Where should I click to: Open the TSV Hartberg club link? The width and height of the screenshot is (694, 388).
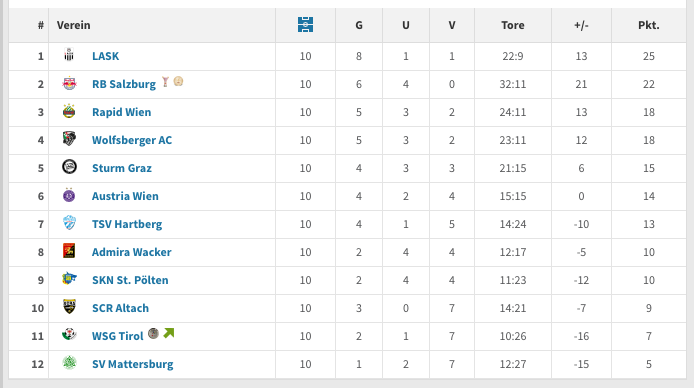click(127, 224)
